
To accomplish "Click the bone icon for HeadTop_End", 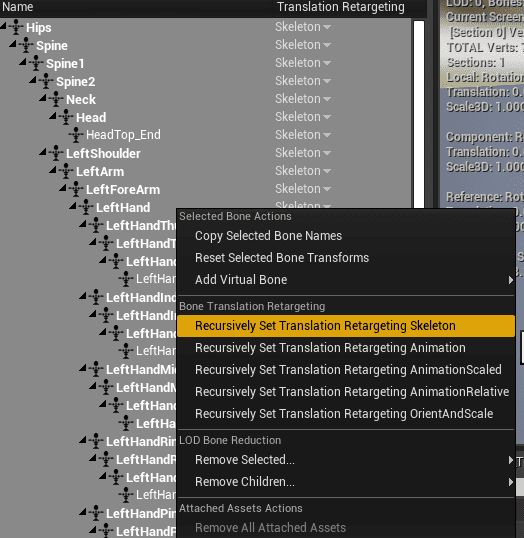I will tap(76, 135).
